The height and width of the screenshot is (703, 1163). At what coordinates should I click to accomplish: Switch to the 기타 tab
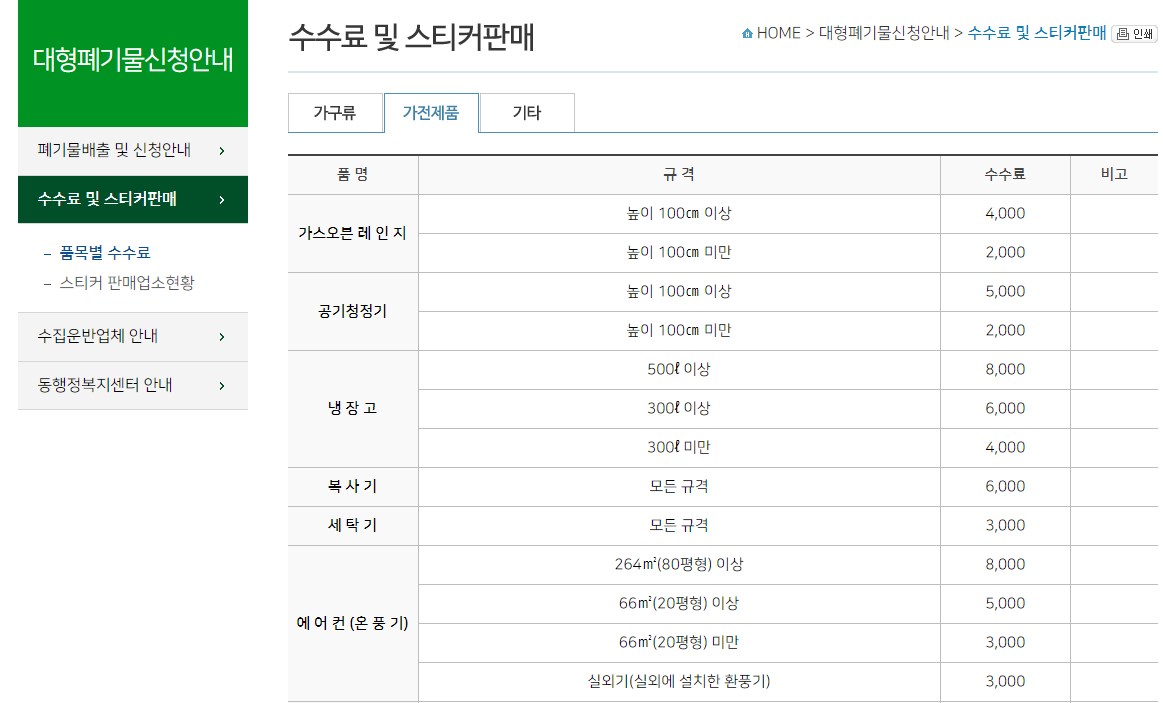527,113
